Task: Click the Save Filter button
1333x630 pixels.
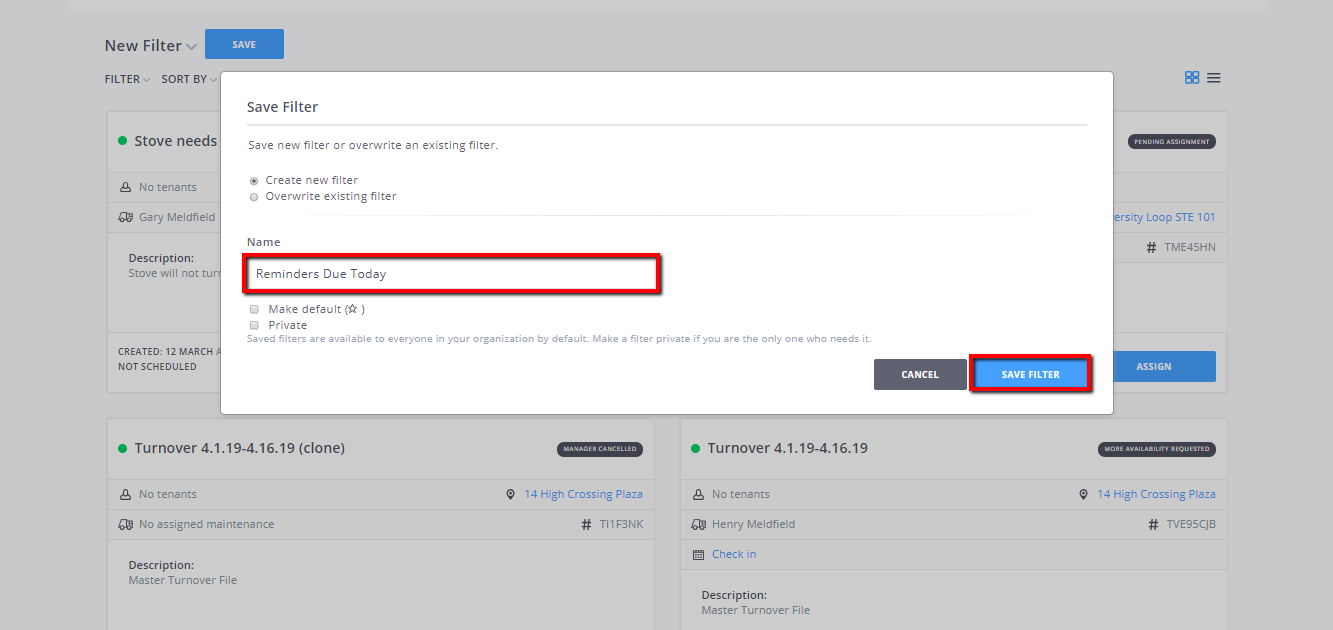Action: coord(1030,374)
